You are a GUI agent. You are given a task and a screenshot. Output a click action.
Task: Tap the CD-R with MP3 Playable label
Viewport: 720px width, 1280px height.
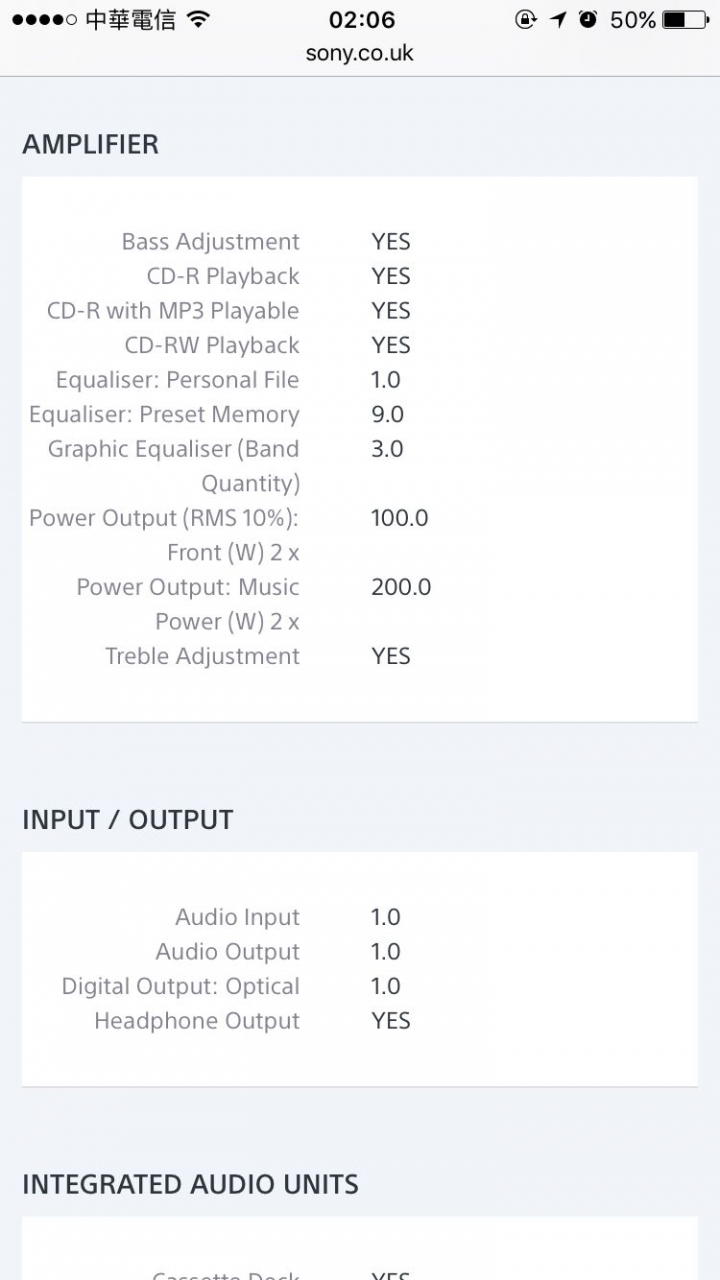pyautogui.click(x=173, y=311)
